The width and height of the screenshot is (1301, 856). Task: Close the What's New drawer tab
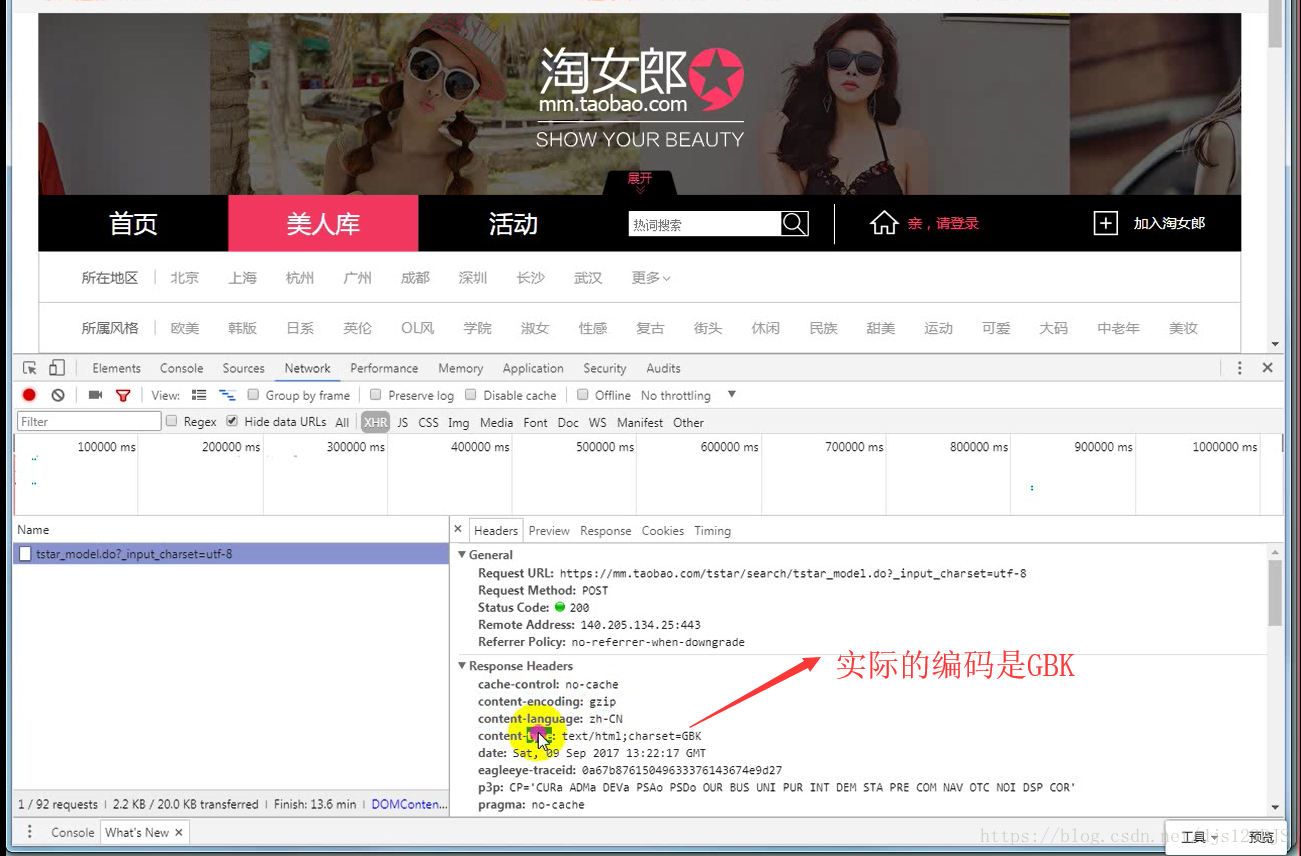click(179, 832)
